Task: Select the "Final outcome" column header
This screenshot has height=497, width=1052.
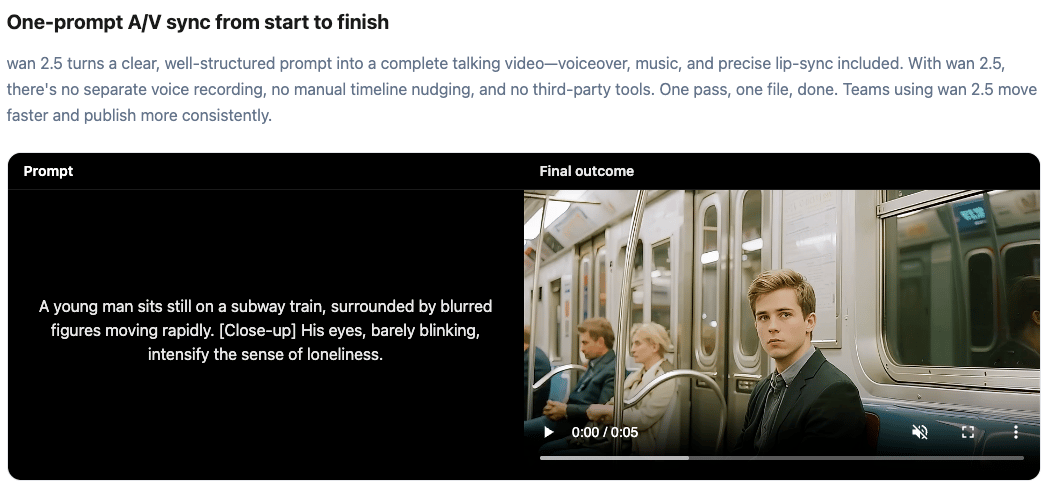Action: pyautogui.click(x=586, y=171)
